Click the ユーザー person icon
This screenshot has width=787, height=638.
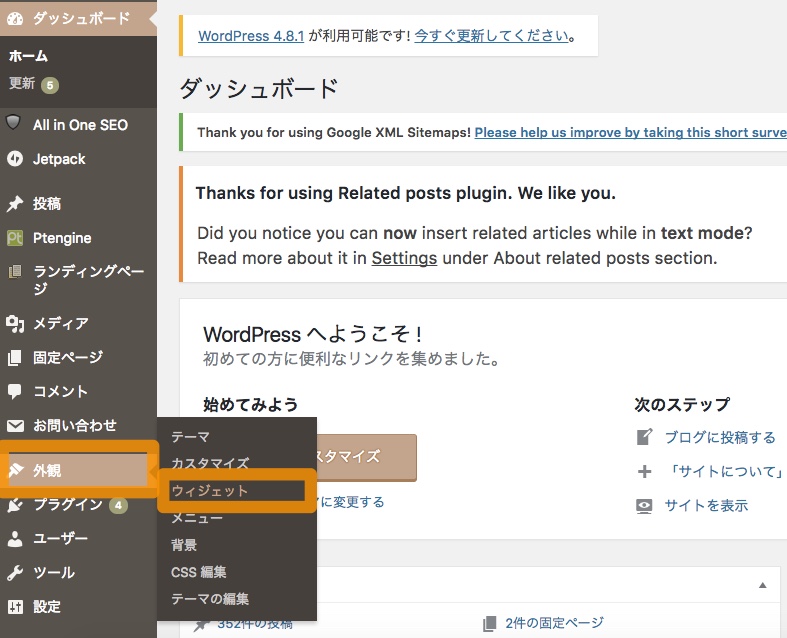pos(15,539)
